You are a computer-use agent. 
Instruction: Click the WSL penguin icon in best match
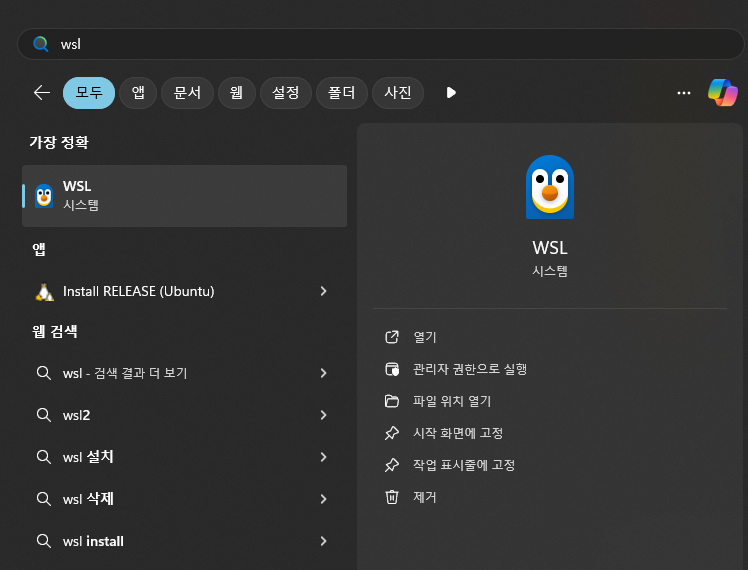coord(44,196)
